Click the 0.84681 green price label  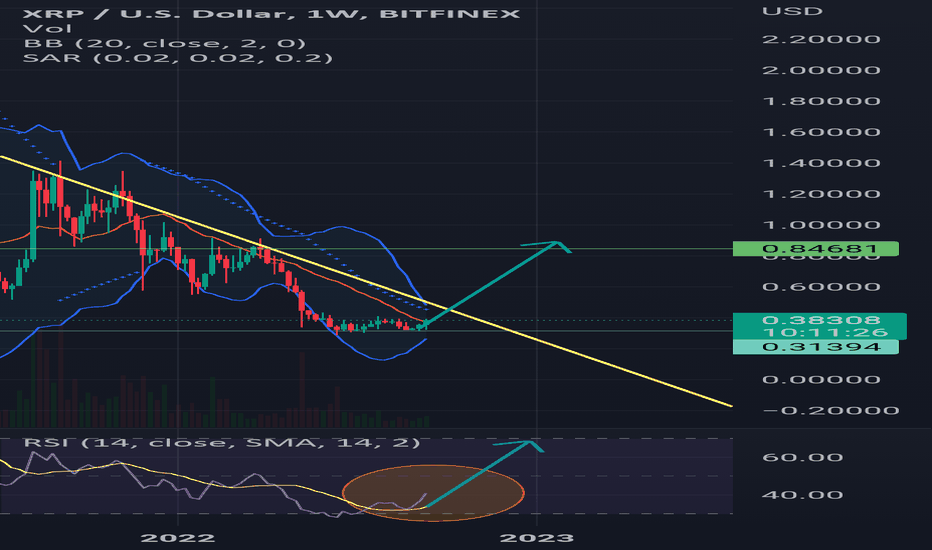pyautogui.click(x=816, y=249)
